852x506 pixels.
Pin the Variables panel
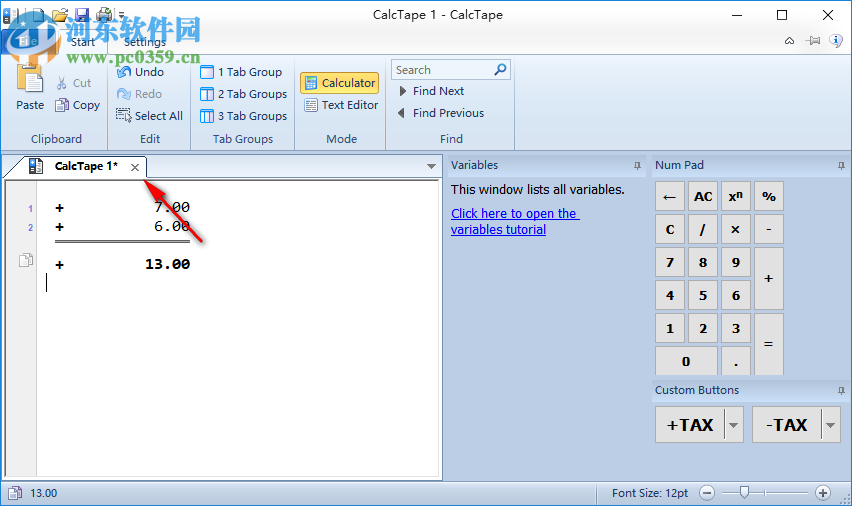tap(637, 166)
